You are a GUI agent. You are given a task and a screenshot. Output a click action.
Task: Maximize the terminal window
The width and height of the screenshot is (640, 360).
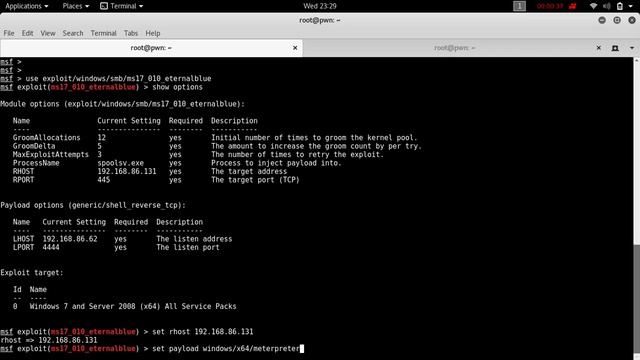pos(617,20)
